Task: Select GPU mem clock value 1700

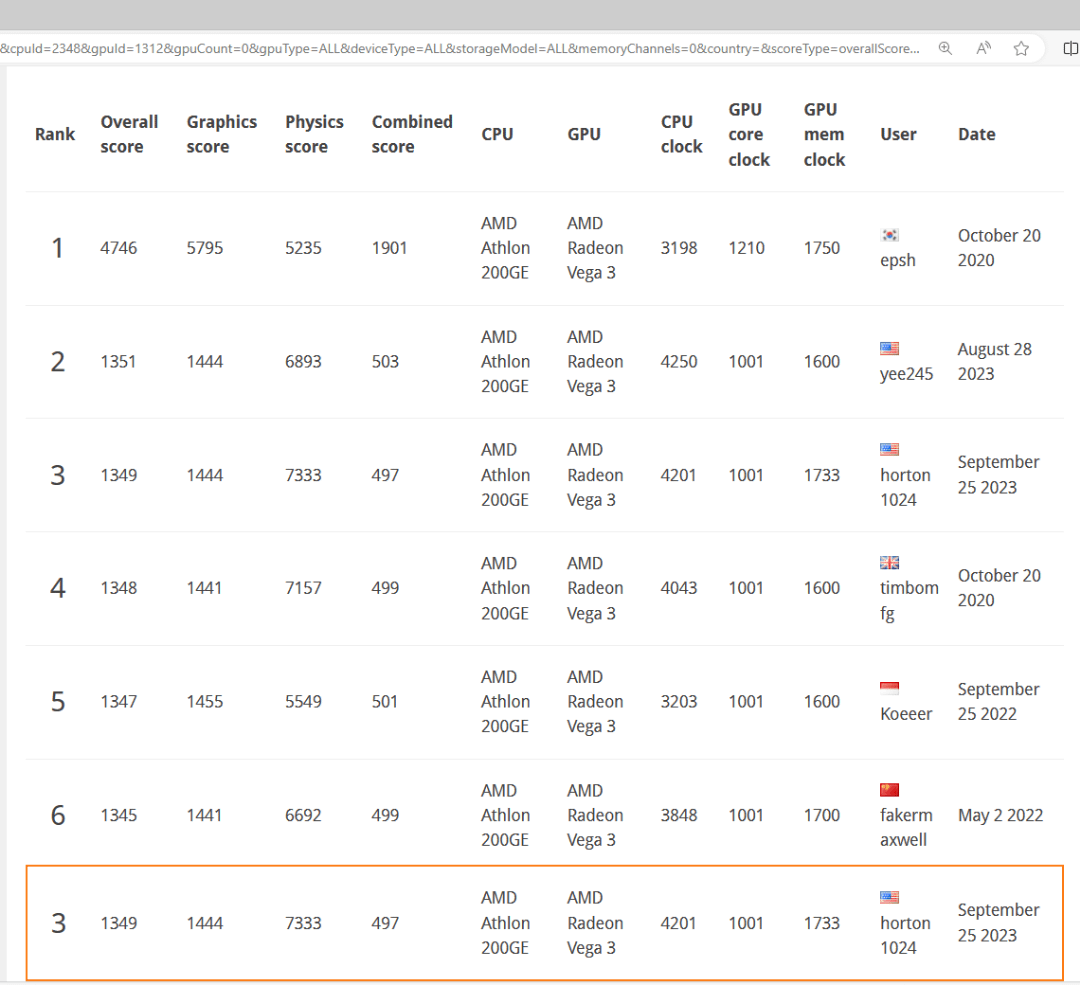Action: (x=822, y=816)
